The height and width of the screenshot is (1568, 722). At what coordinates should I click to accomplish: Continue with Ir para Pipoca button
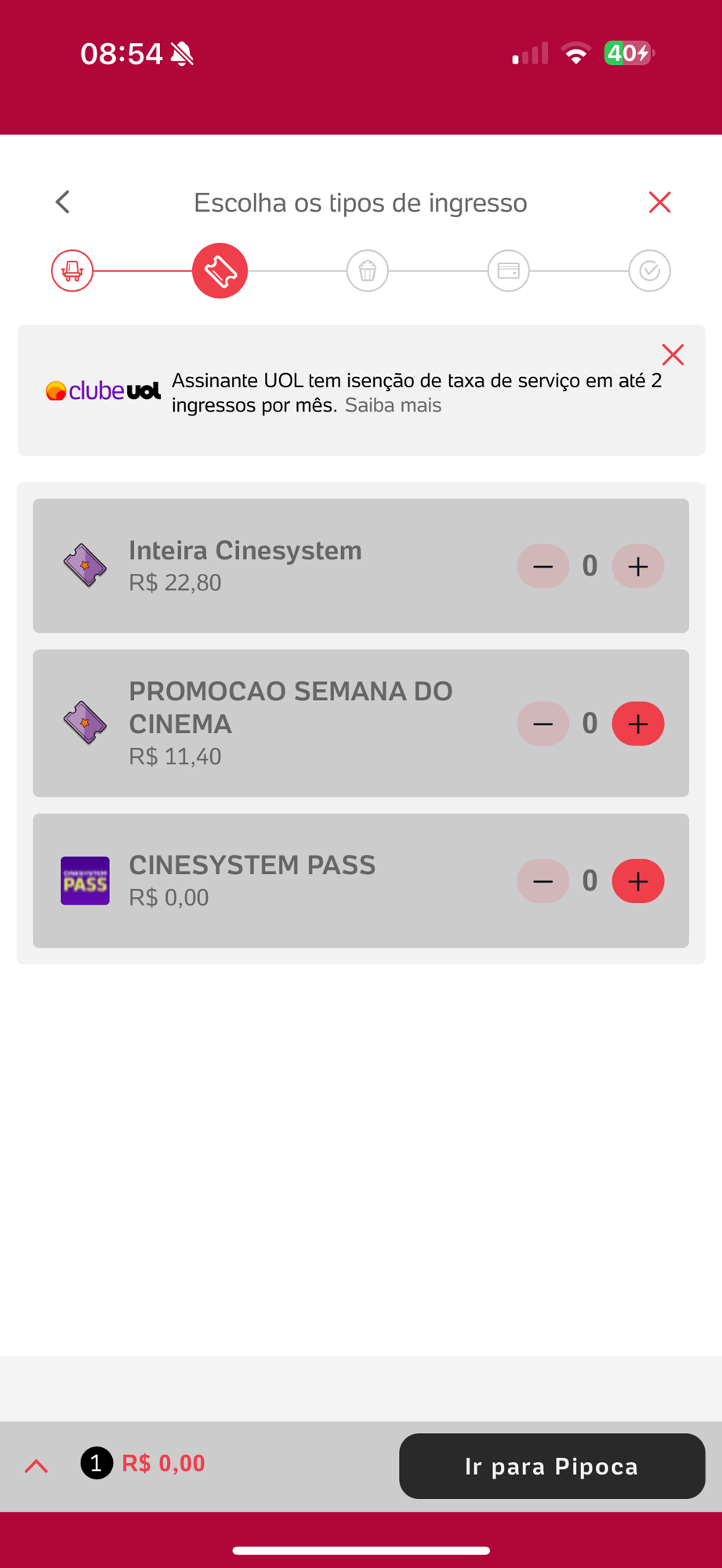point(552,1466)
